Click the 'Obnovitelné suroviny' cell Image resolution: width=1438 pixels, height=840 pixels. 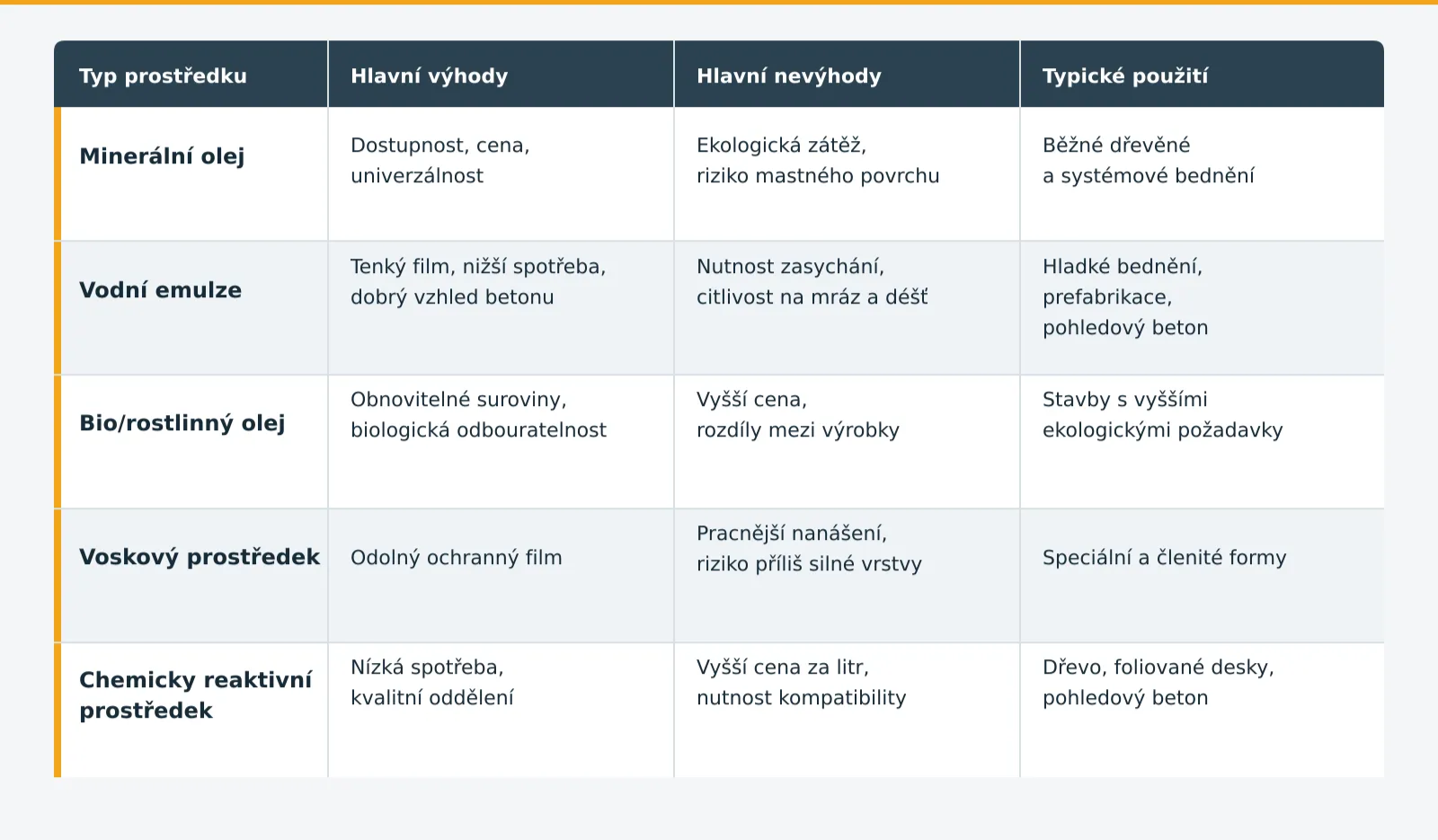click(x=501, y=442)
